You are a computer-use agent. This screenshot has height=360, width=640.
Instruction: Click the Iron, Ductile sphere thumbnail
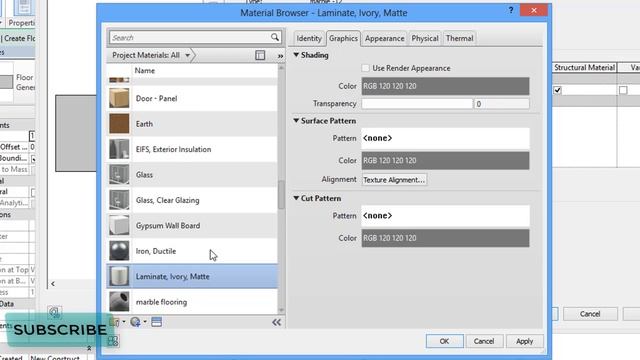(x=119, y=251)
